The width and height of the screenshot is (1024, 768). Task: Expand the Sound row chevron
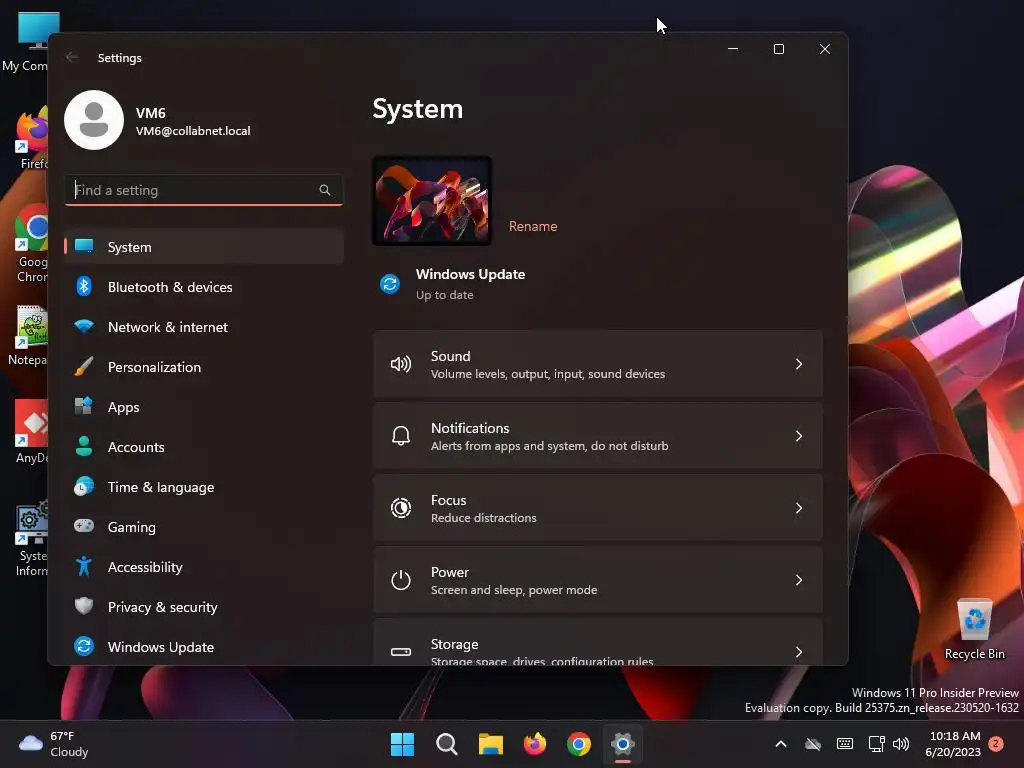pos(799,364)
